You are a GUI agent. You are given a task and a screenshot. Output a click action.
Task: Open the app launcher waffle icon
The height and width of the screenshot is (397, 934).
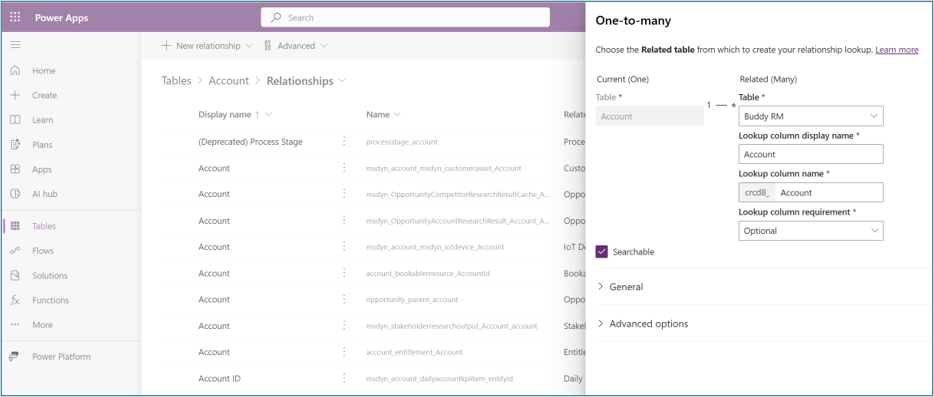point(15,17)
